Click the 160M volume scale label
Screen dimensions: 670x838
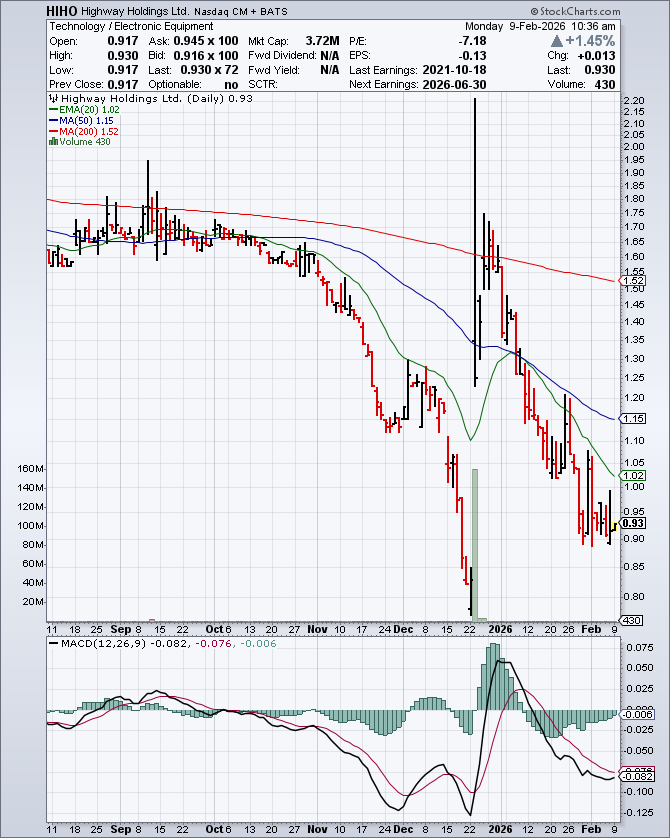pyautogui.click(x=30, y=469)
